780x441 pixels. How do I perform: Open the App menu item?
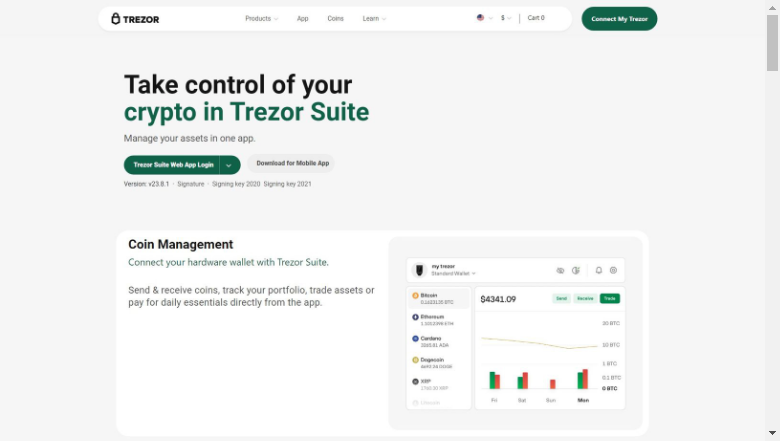point(302,18)
